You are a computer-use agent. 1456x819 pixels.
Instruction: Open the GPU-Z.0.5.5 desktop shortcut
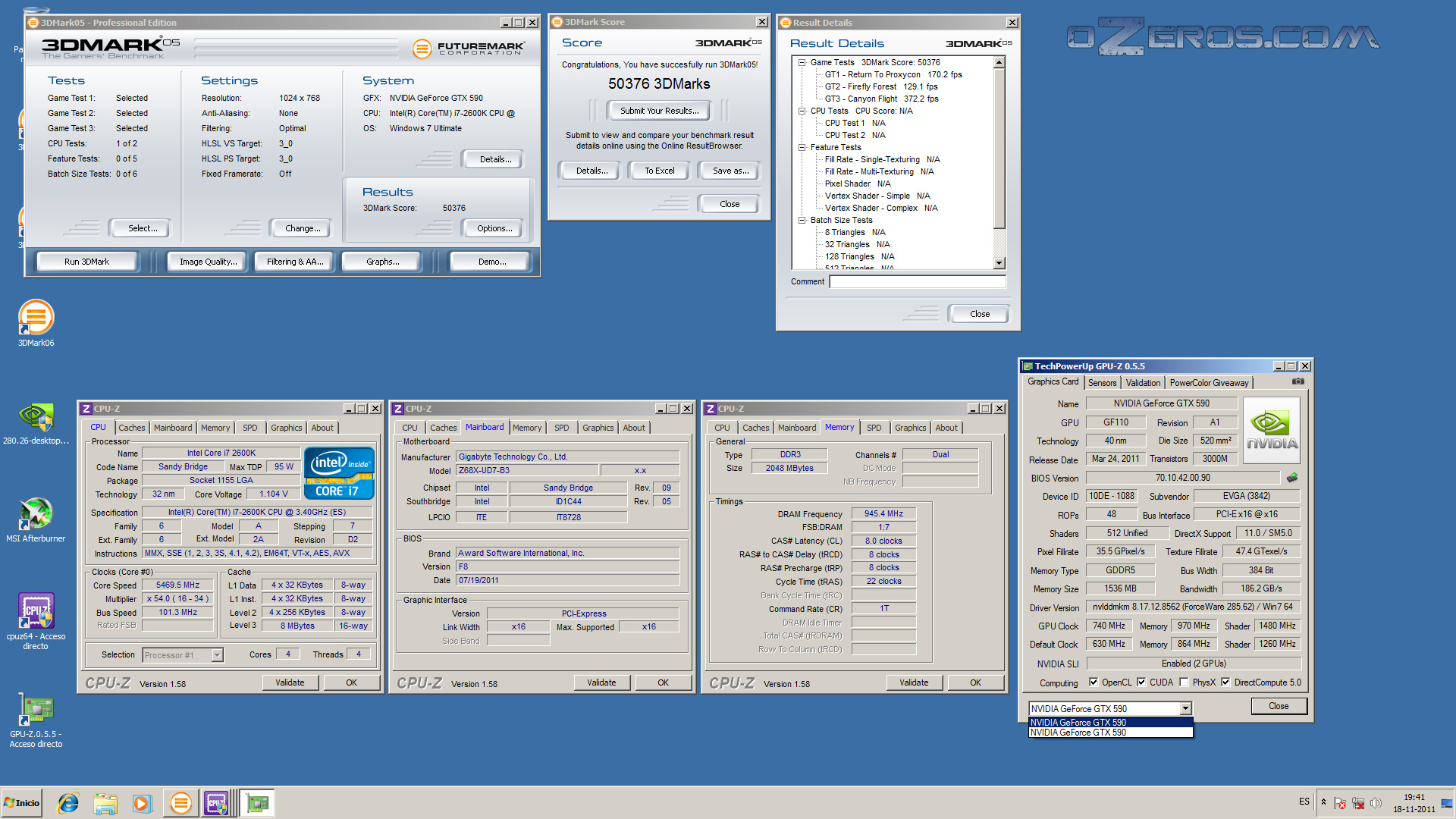pyautogui.click(x=36, y=720)
